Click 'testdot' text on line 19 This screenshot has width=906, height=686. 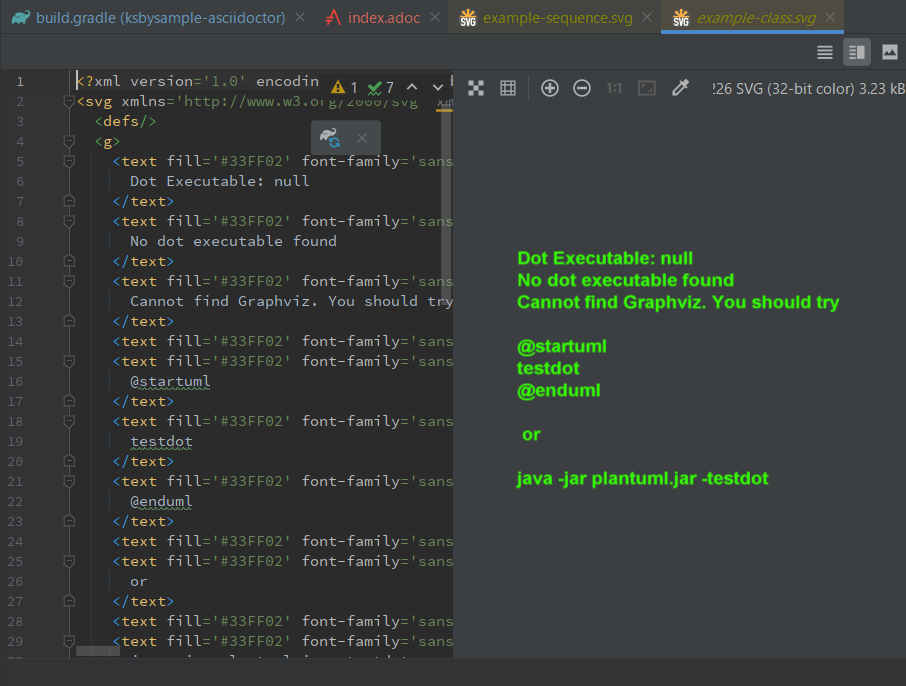(161, 442)
